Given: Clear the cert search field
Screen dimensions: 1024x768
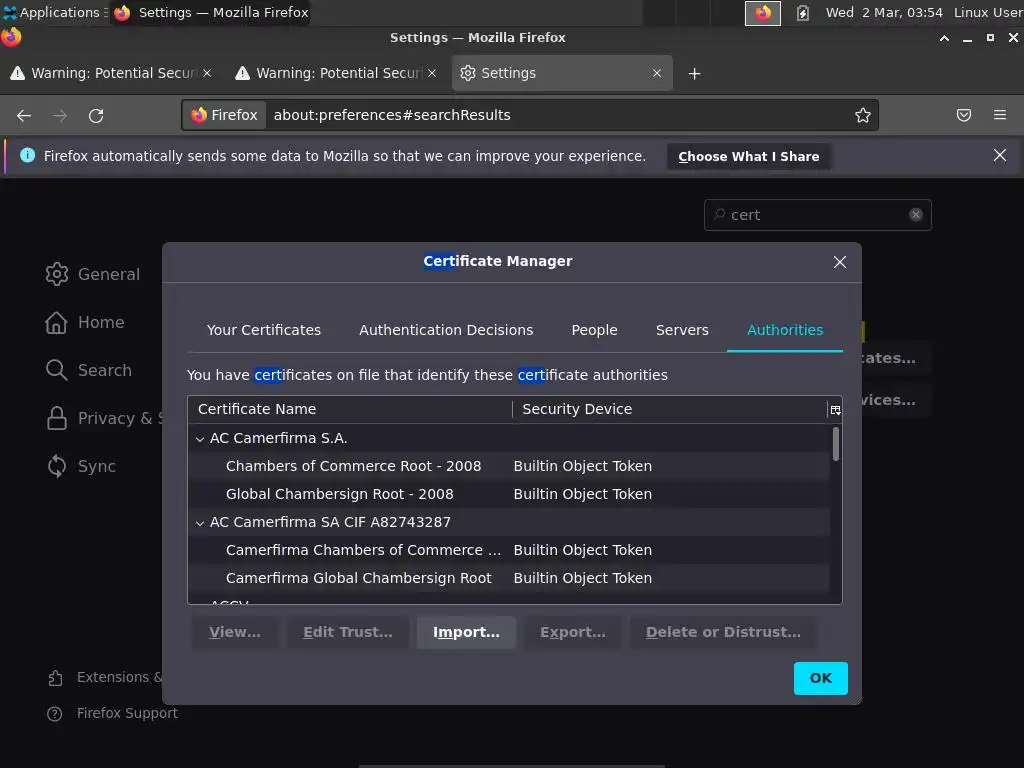Looking at the screenshot, I should point(916,215).
